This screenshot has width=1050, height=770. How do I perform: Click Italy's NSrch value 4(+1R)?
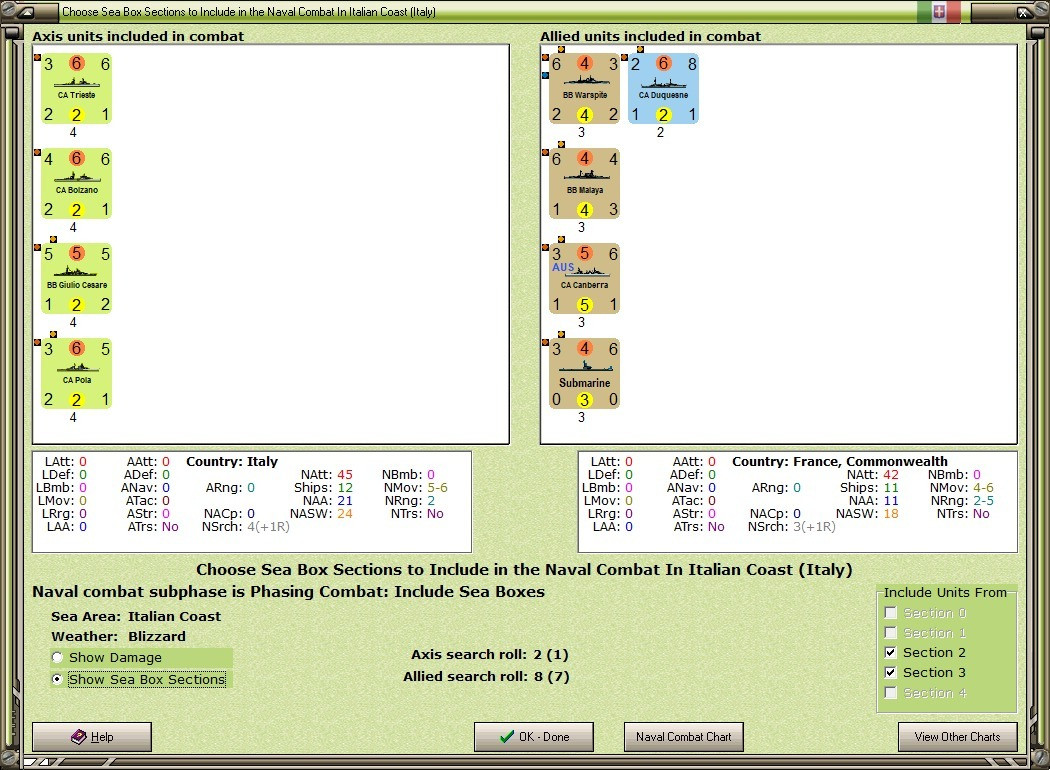(x=269, y=527)
